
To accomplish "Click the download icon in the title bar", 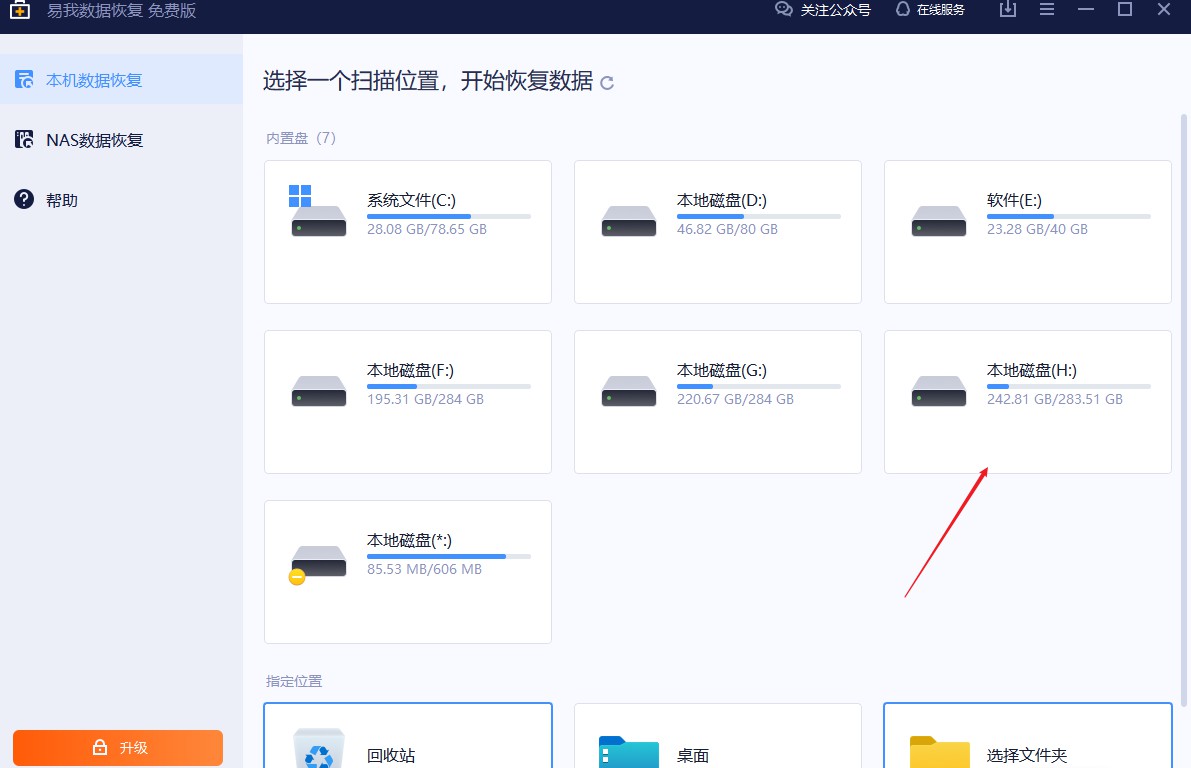I will coord(1007,9).
